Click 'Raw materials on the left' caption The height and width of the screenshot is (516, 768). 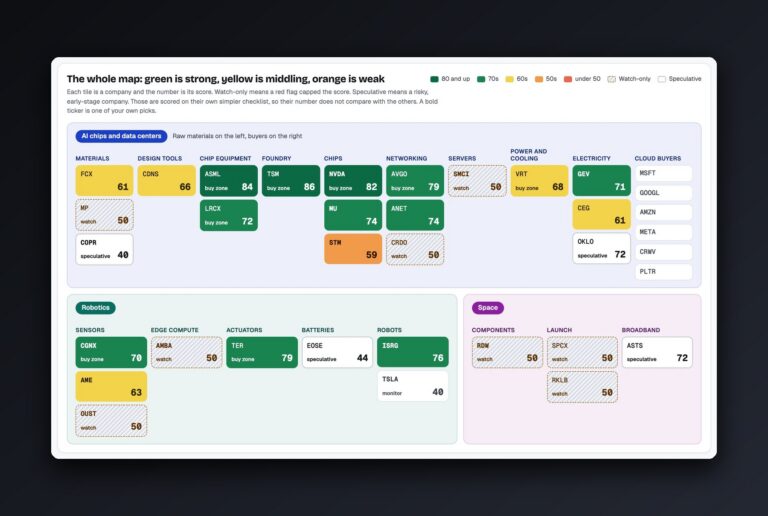click(237, 136)
